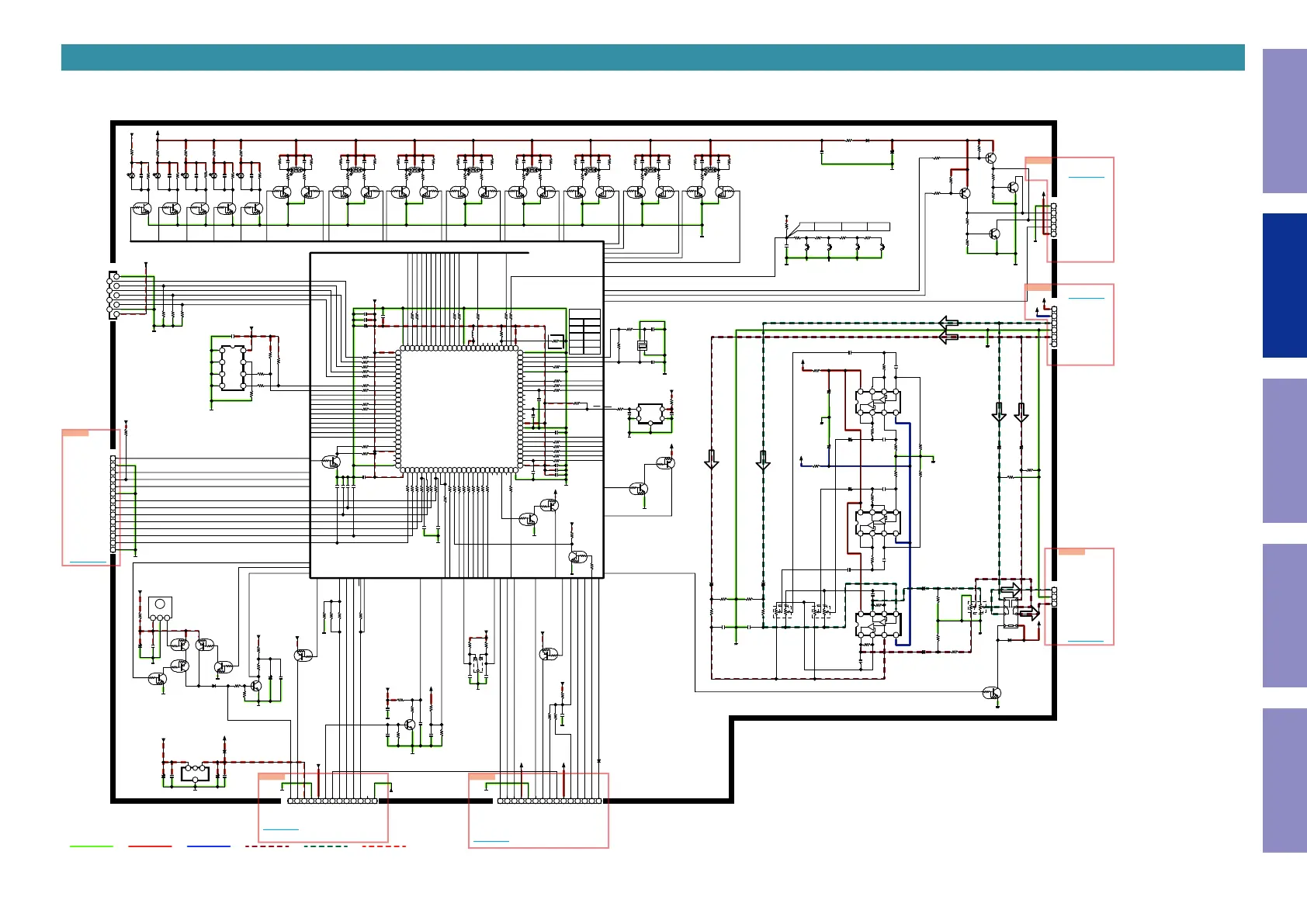This screenshot has width=1307, height=924.
Task: Click the orange tag on the left connector box
Action: pos(75,433)
